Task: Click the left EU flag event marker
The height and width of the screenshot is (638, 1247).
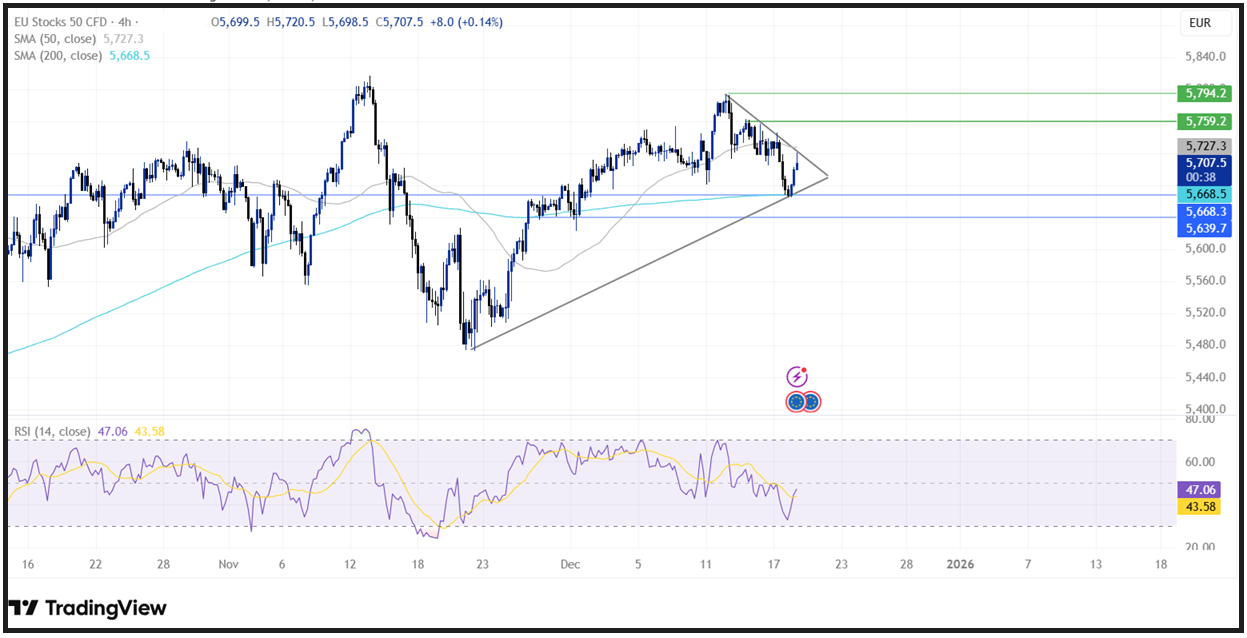Action: pos(796,402)
